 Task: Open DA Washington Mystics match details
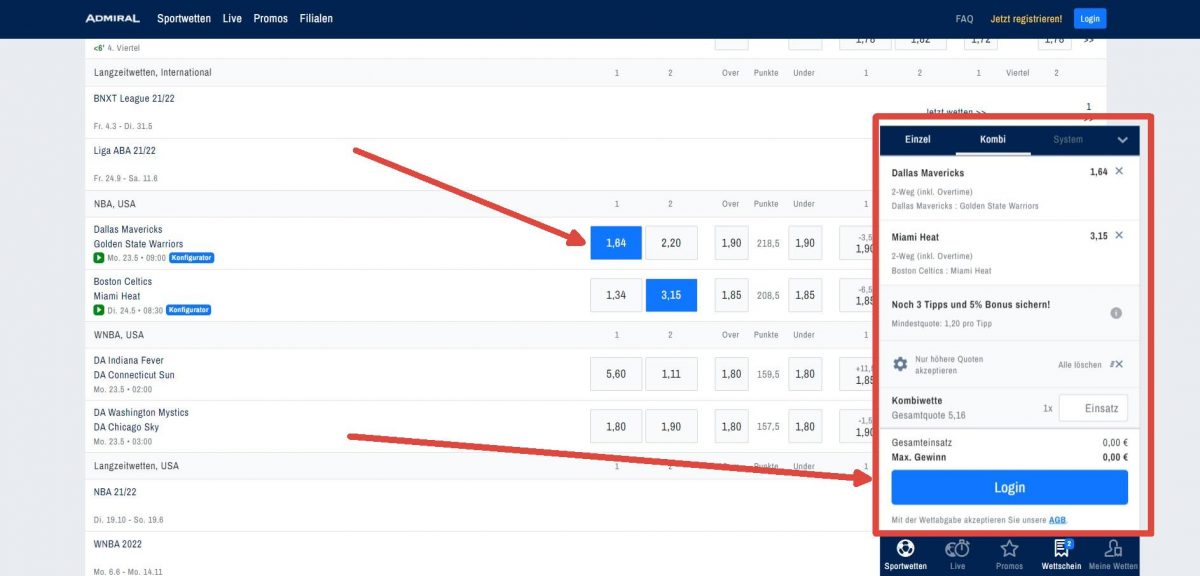[x=141, y=412]
